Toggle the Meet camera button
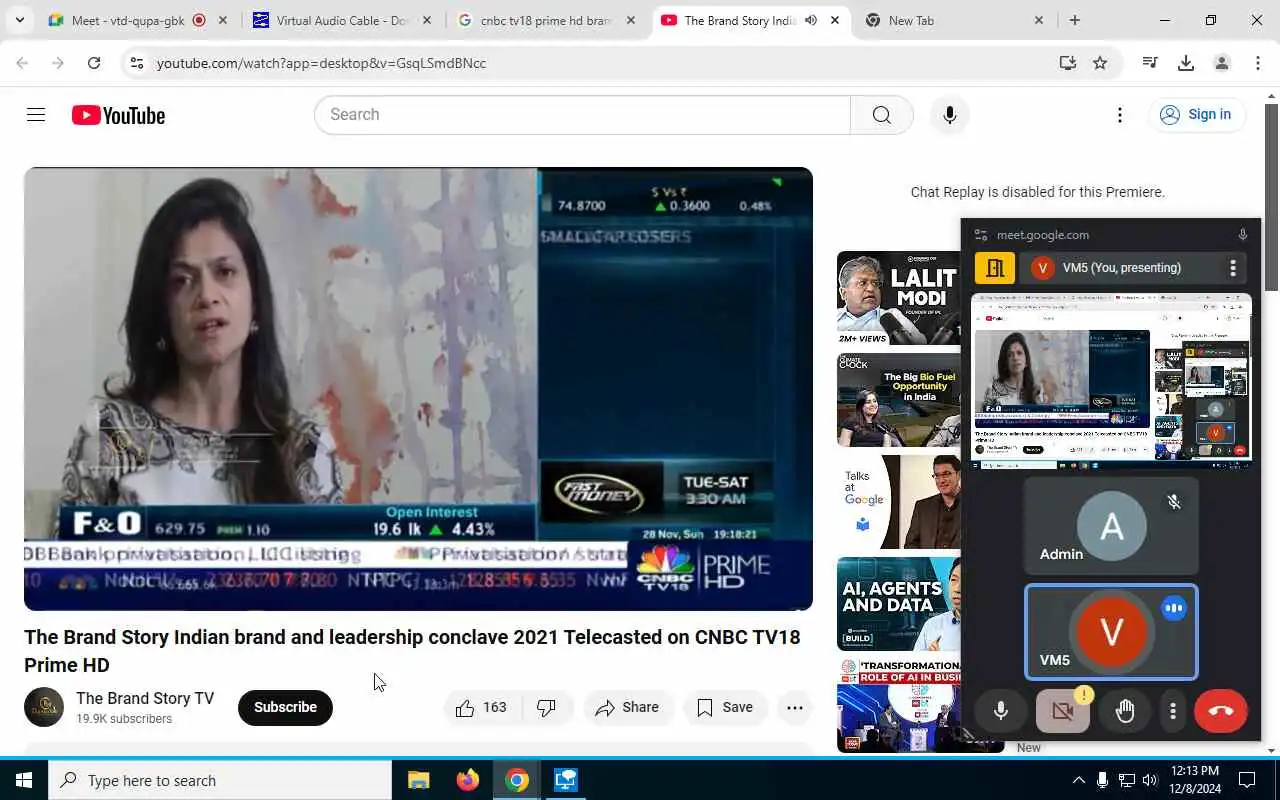The height and width of the screenshot is (800, 1280). pyautogui.click(x=1062, y=711)
